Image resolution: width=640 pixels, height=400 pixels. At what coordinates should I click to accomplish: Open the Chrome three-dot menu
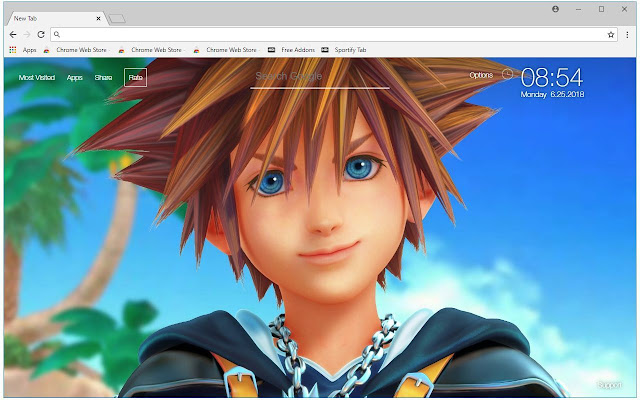[627, 35]
